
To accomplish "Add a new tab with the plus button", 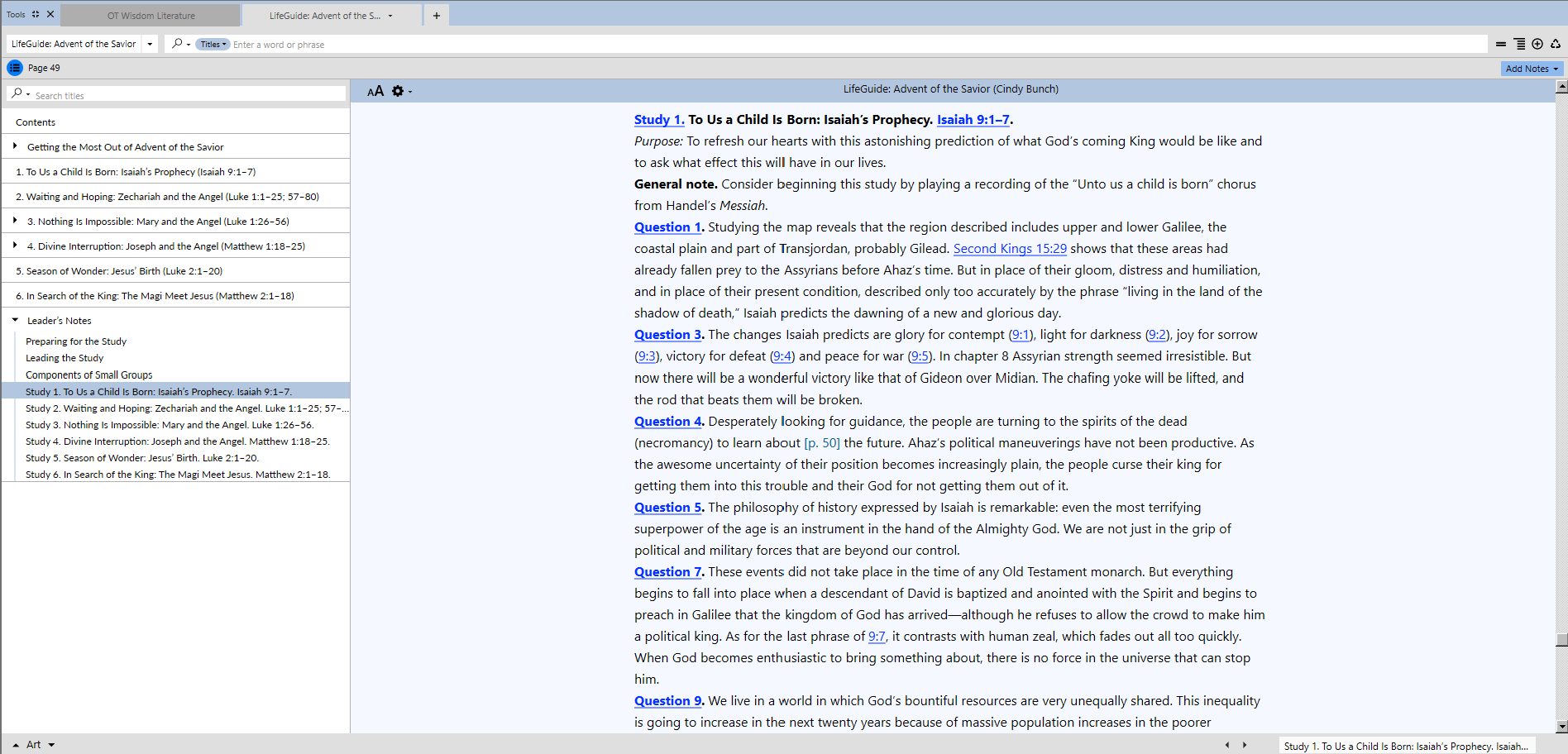I will point(437,16).
